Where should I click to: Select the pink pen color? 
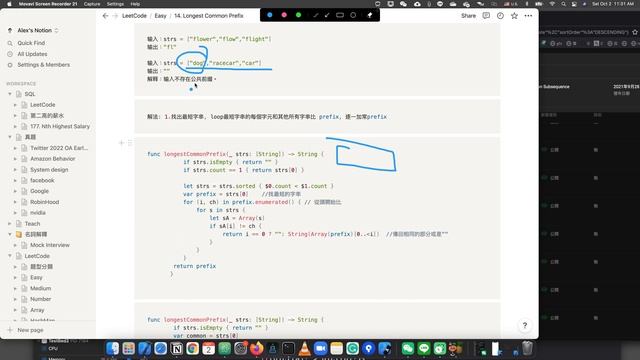coord(284,15)
